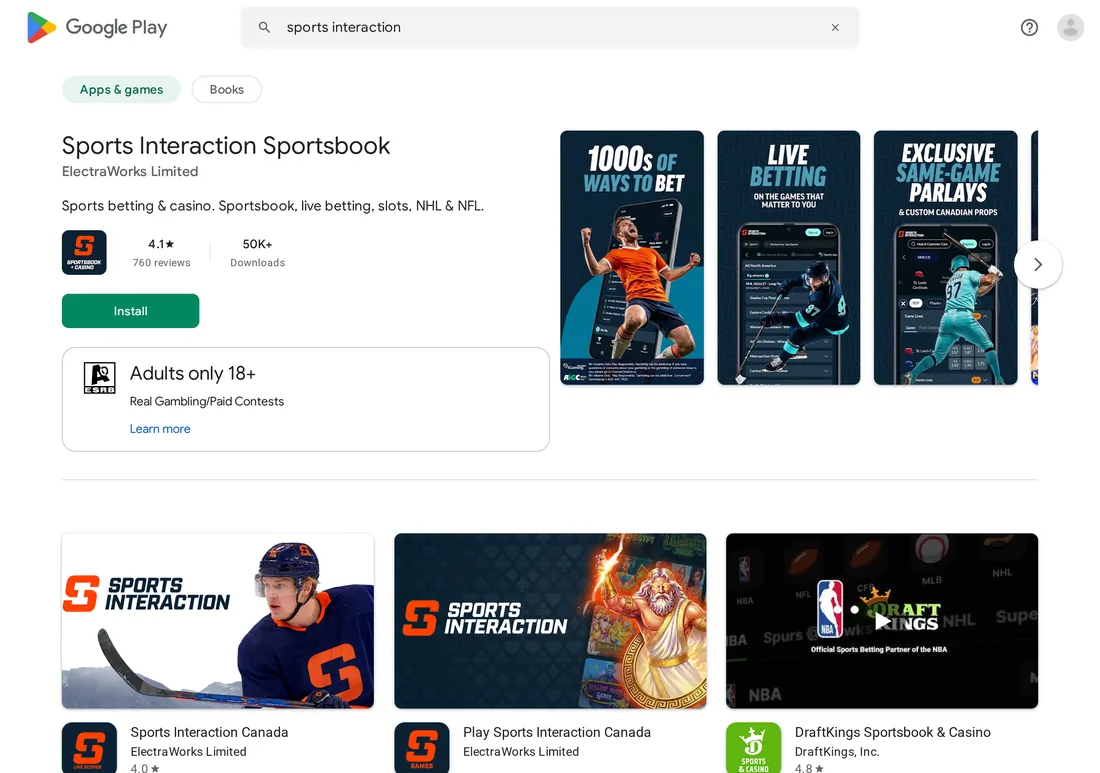Viewport: 1100px width, 773px height.
Task: Click the Adults only 18+ heading
Action: point(193,373)
